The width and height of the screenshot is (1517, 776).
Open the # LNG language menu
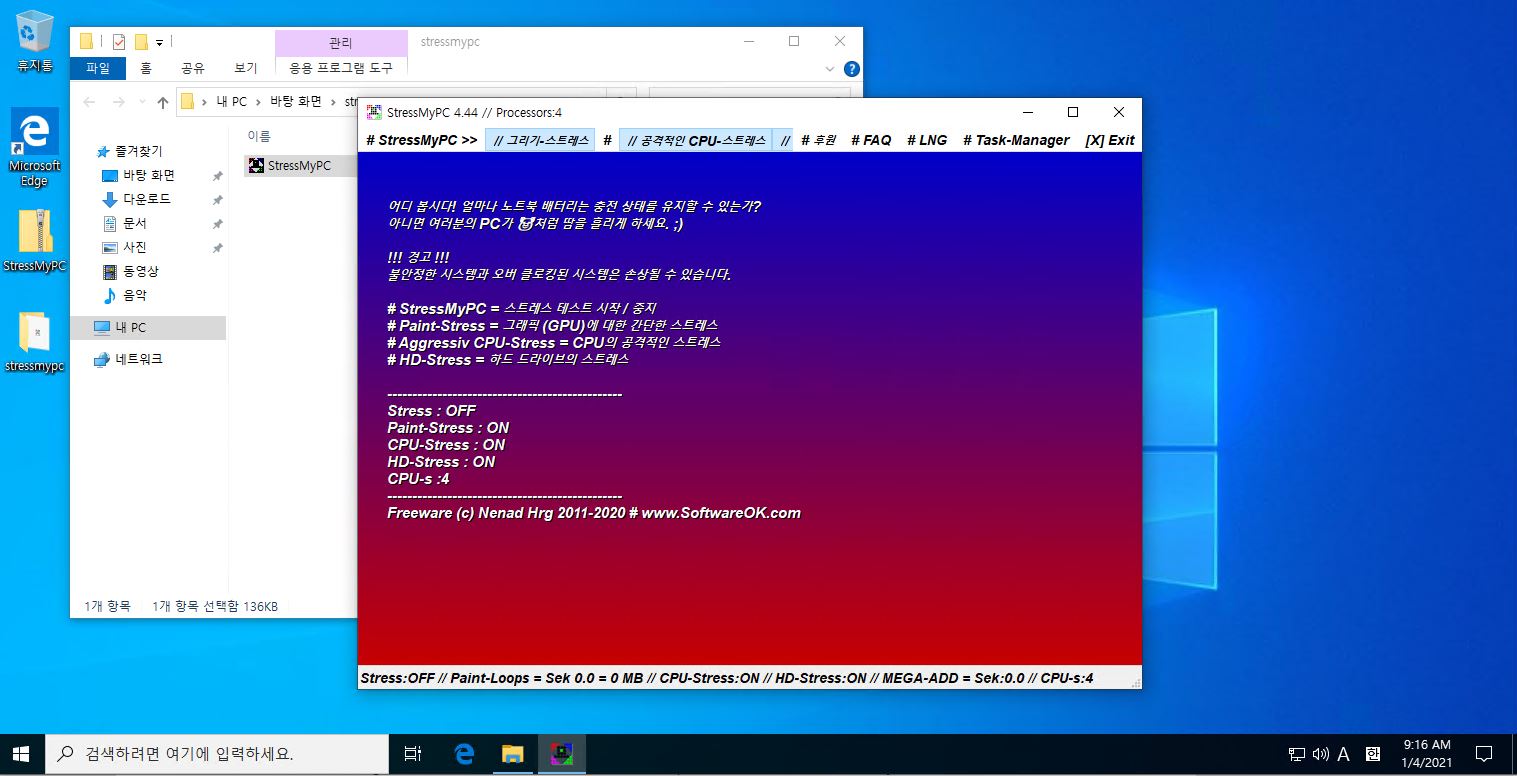(927, 140)
